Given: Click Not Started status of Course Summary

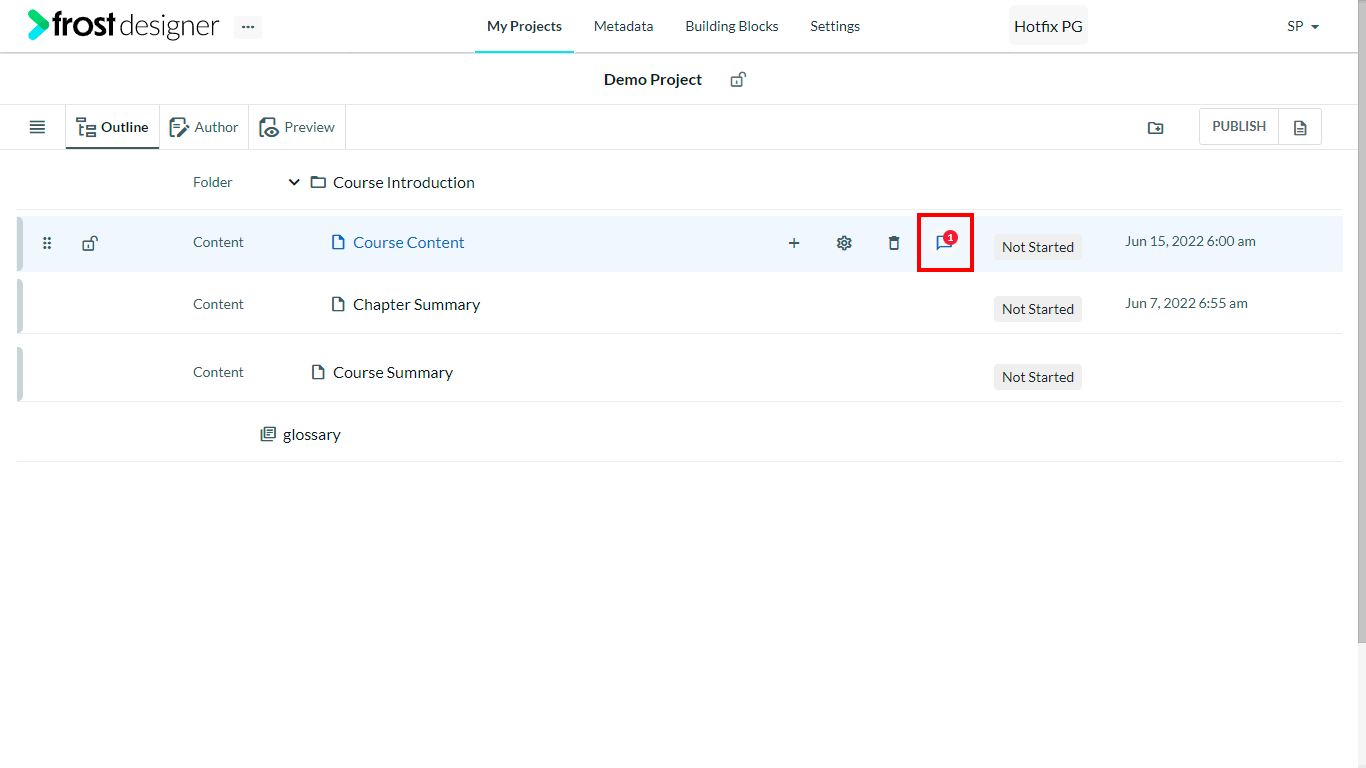Looking at the screenshot, I should pyautogui.click(x=1038, y=377).
